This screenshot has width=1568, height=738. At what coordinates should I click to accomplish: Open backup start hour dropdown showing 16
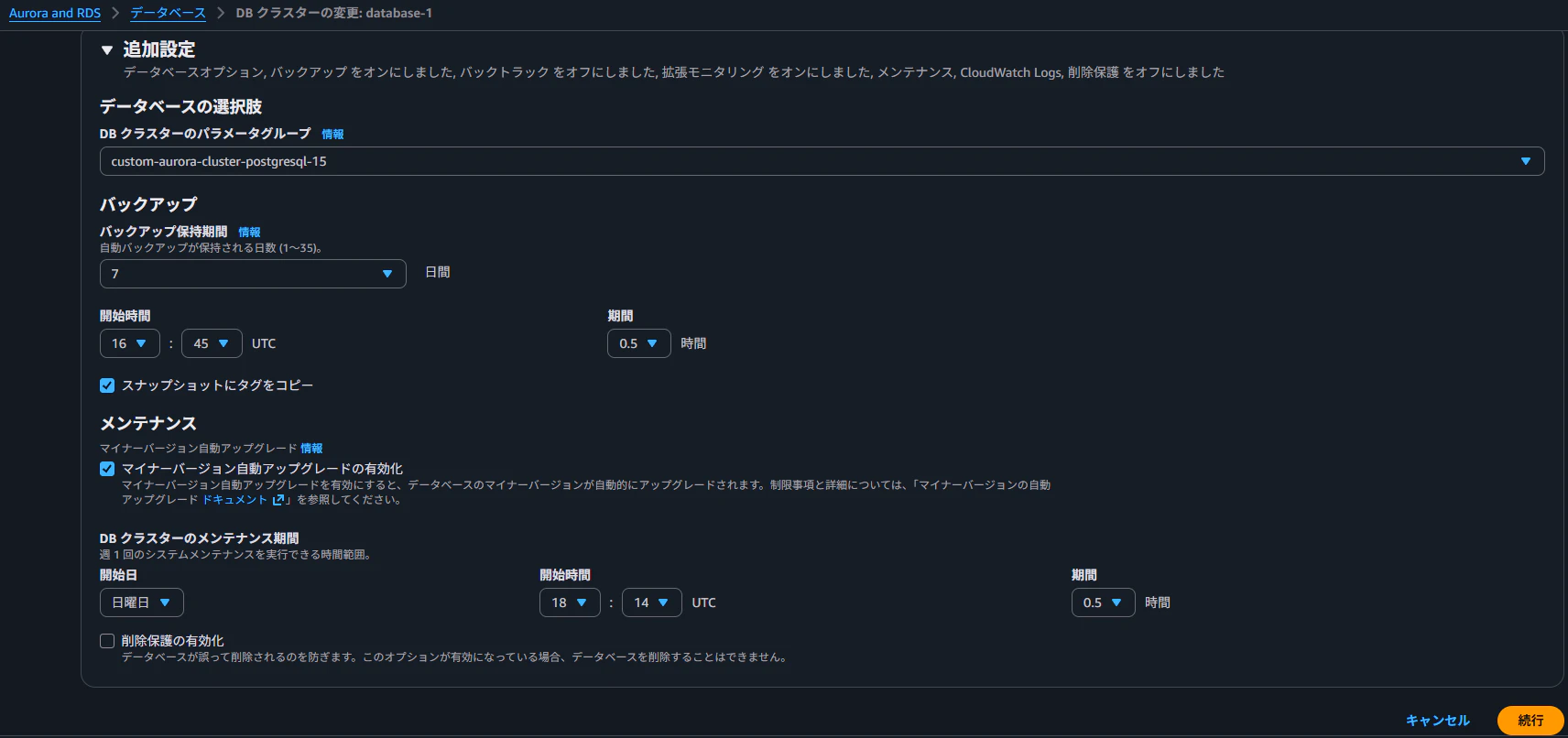pos(130,343)
